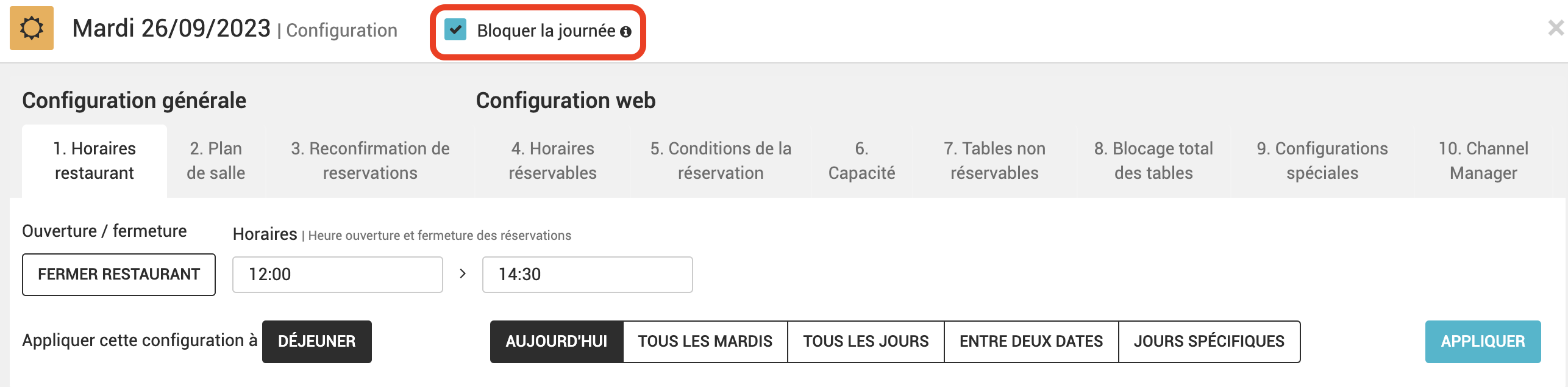This screenshot has height=387, width=1568.
Task: Switch to the Plan de salle tab
Action: coord(216,161)
